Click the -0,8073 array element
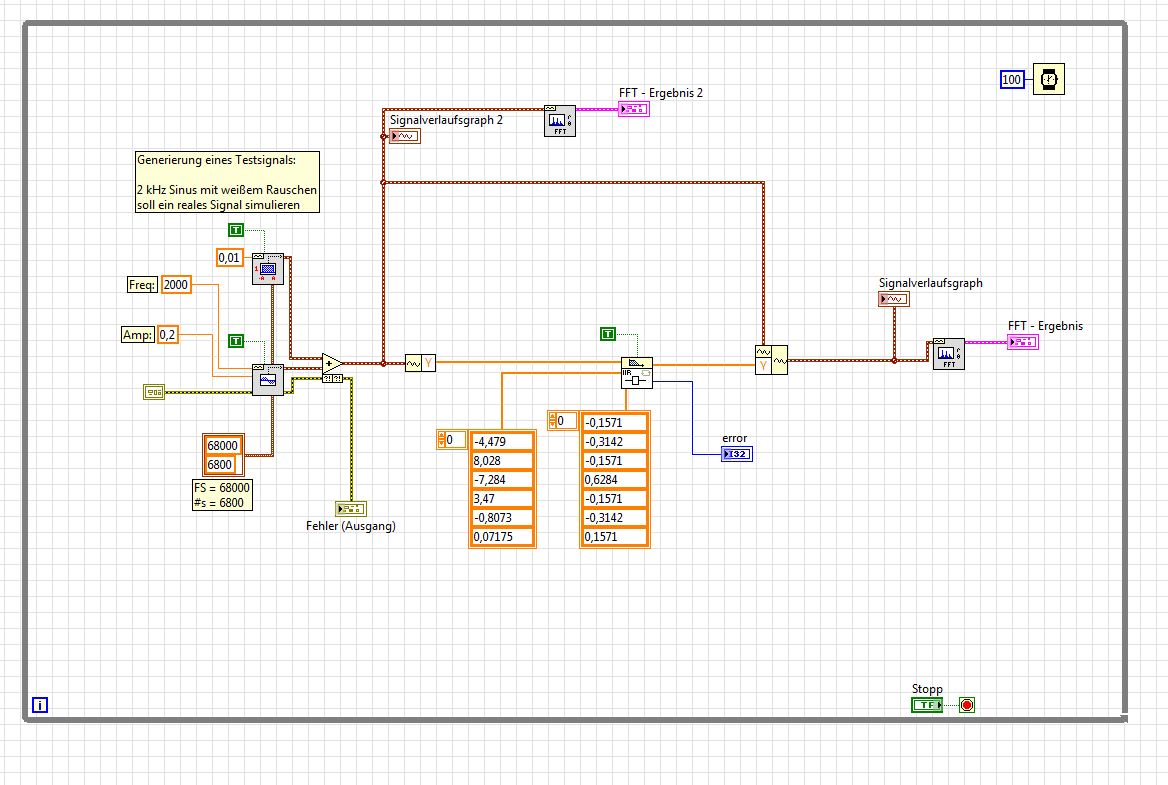This screenshot has height=785, width=1168. click(x=503, y=518)
